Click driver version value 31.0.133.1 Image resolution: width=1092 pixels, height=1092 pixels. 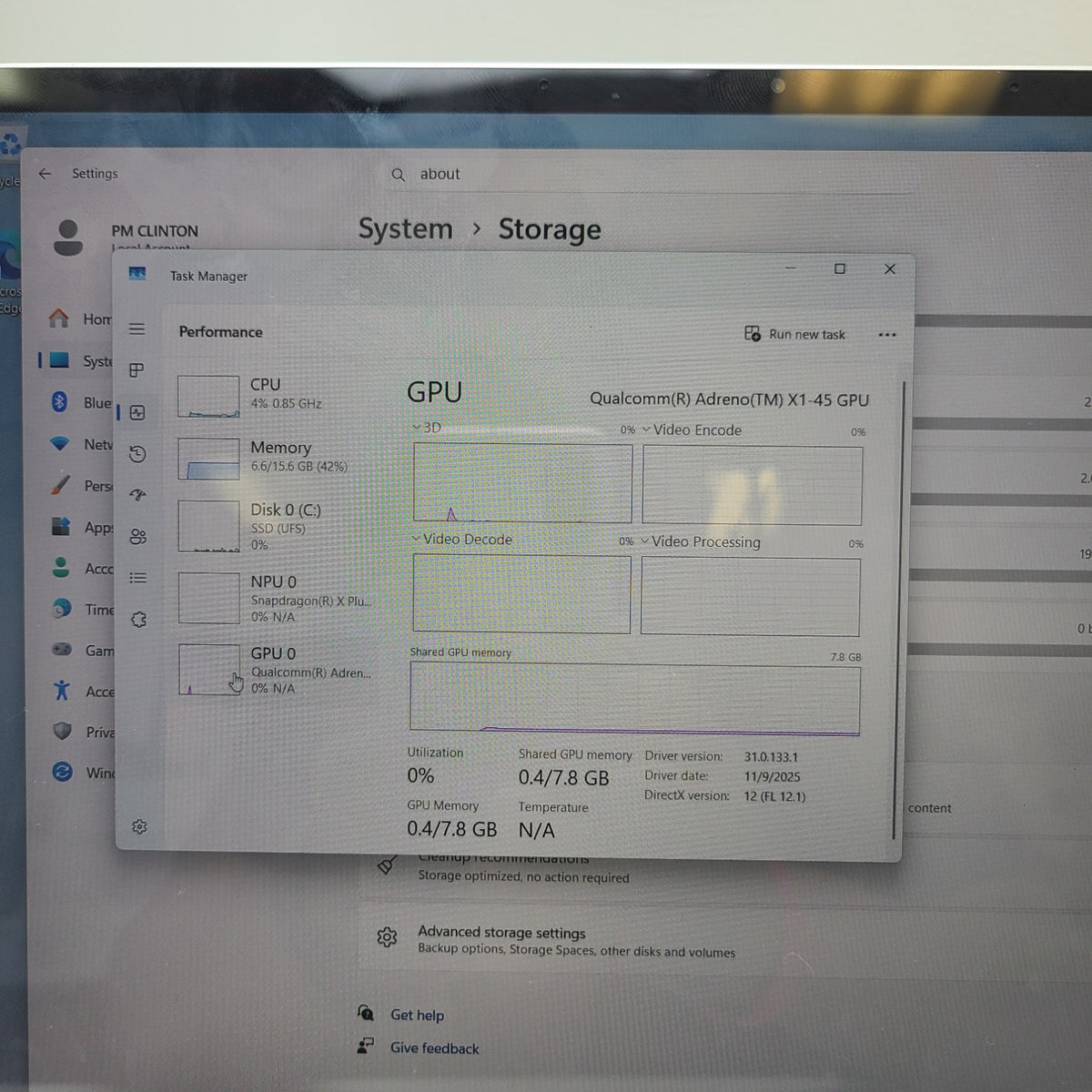[x=771, y=756]
